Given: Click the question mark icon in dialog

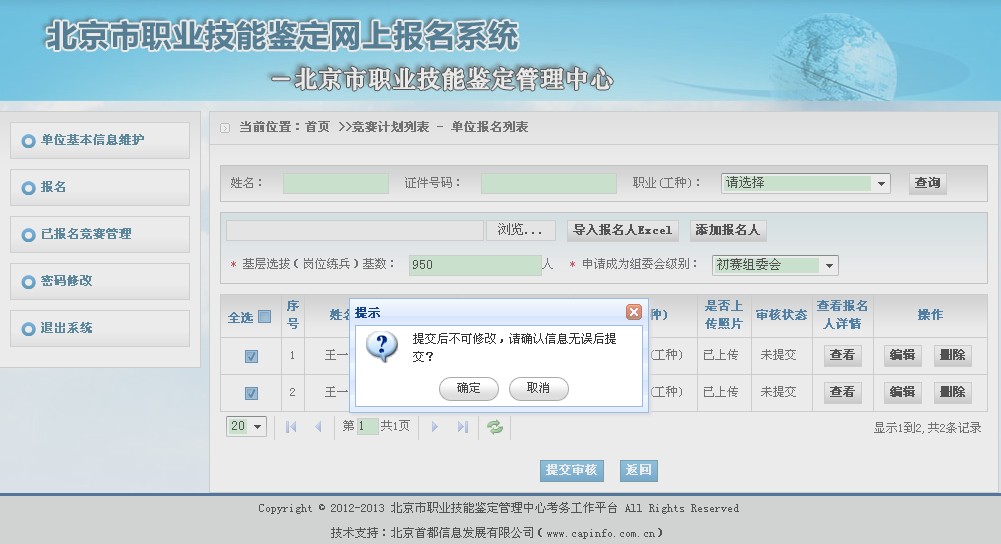Looking at the screenshot, I should (x=382, y=346).
